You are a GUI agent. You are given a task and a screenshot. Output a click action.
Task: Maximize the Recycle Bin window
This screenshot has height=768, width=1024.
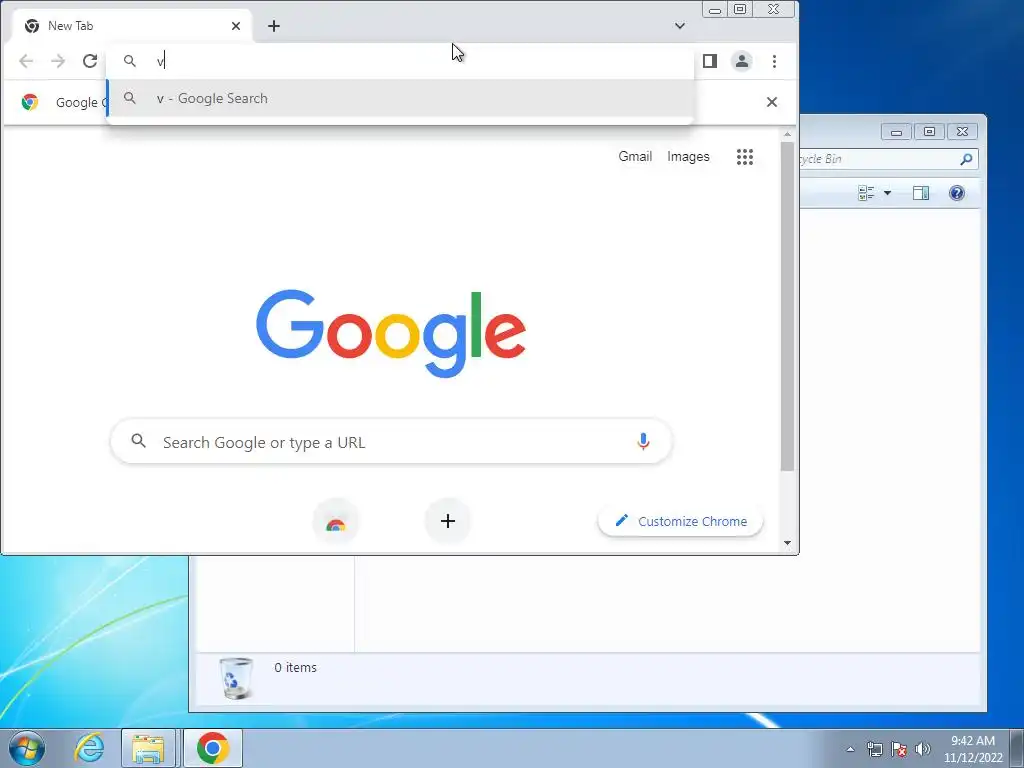[929, 131]
